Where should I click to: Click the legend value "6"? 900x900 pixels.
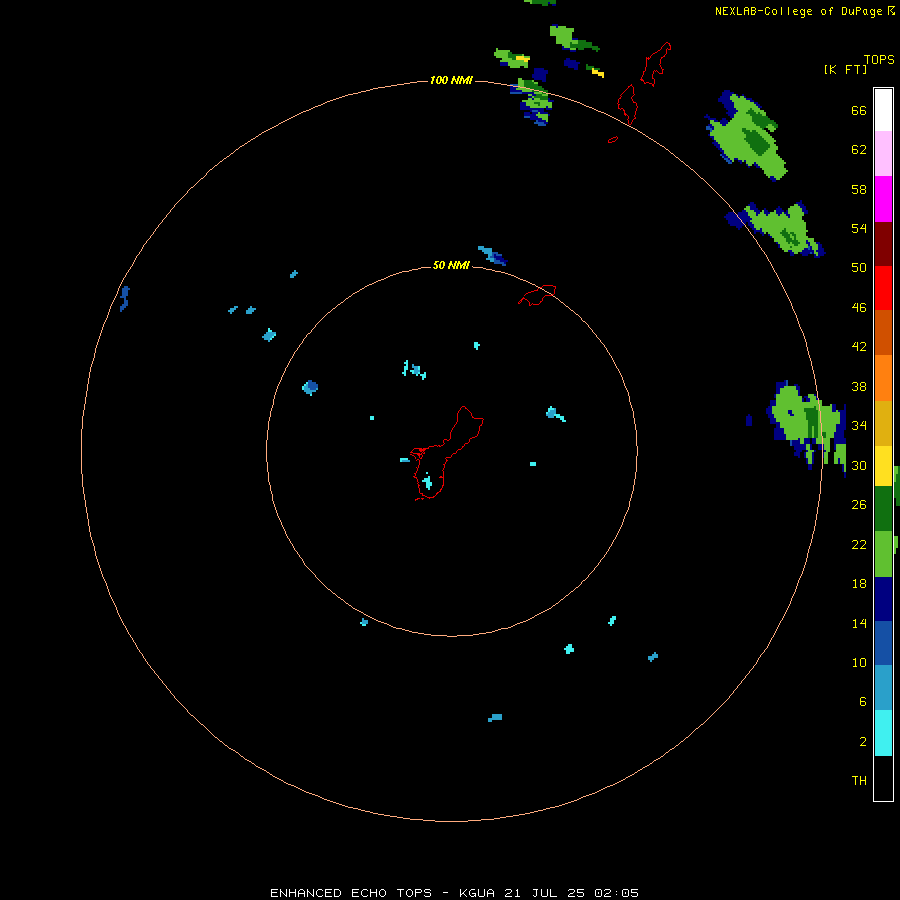[862, 701]
